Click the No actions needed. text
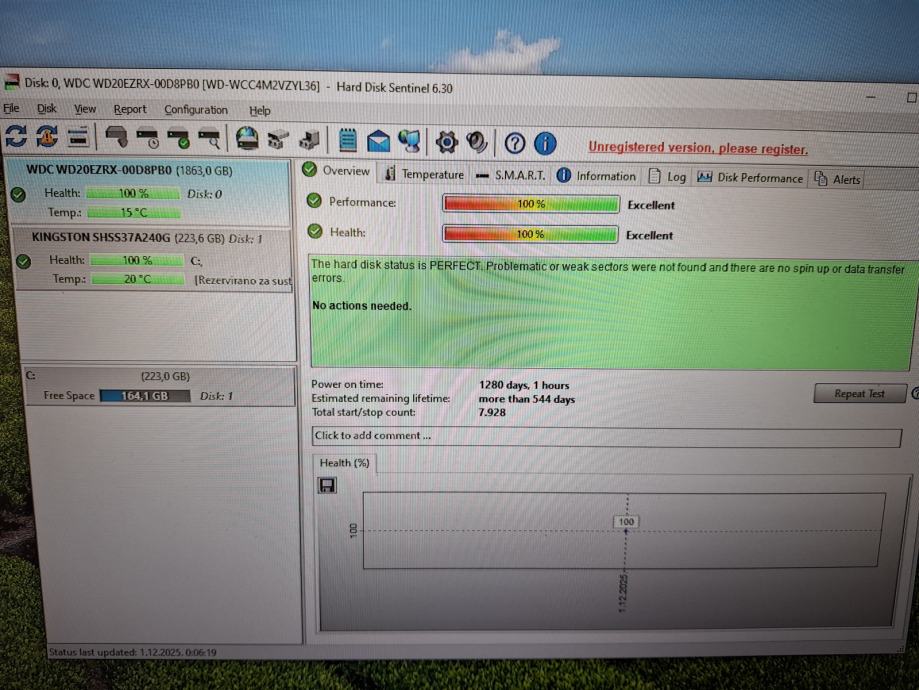Viewport: 919px width, 690px height. tap(362, 305)
